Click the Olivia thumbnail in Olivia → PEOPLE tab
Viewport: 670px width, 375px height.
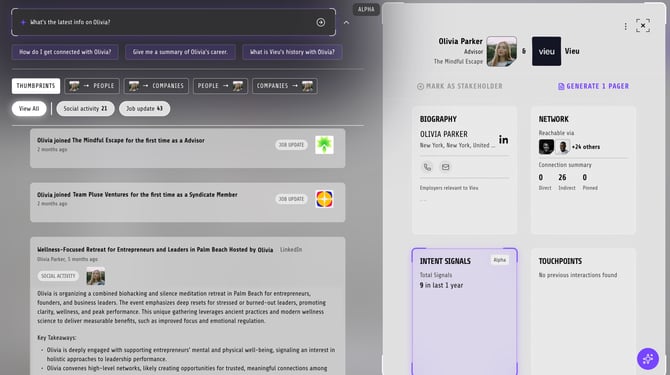tap(74, 86)
